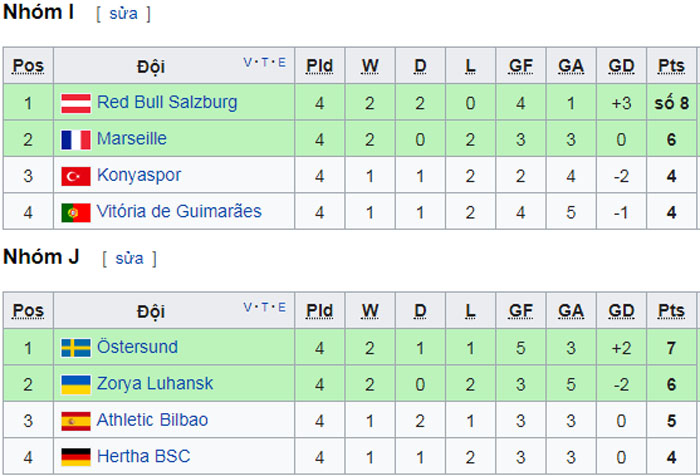Viewport: 700px width, 476px height.
Task: Open the Marseille team page
Action: click(x=132, y=138)
